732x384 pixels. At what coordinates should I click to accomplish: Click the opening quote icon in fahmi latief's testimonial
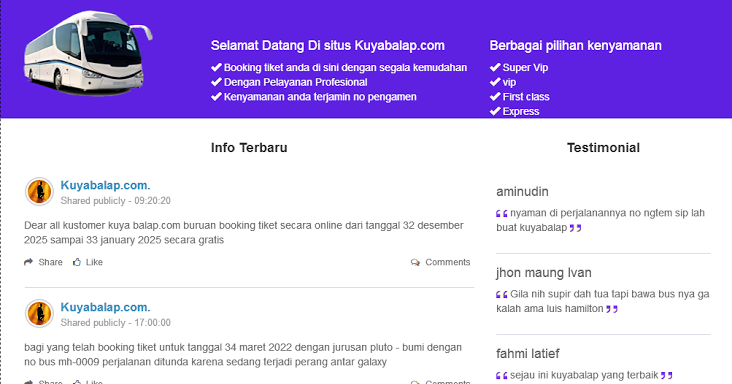tap(502, 375)
